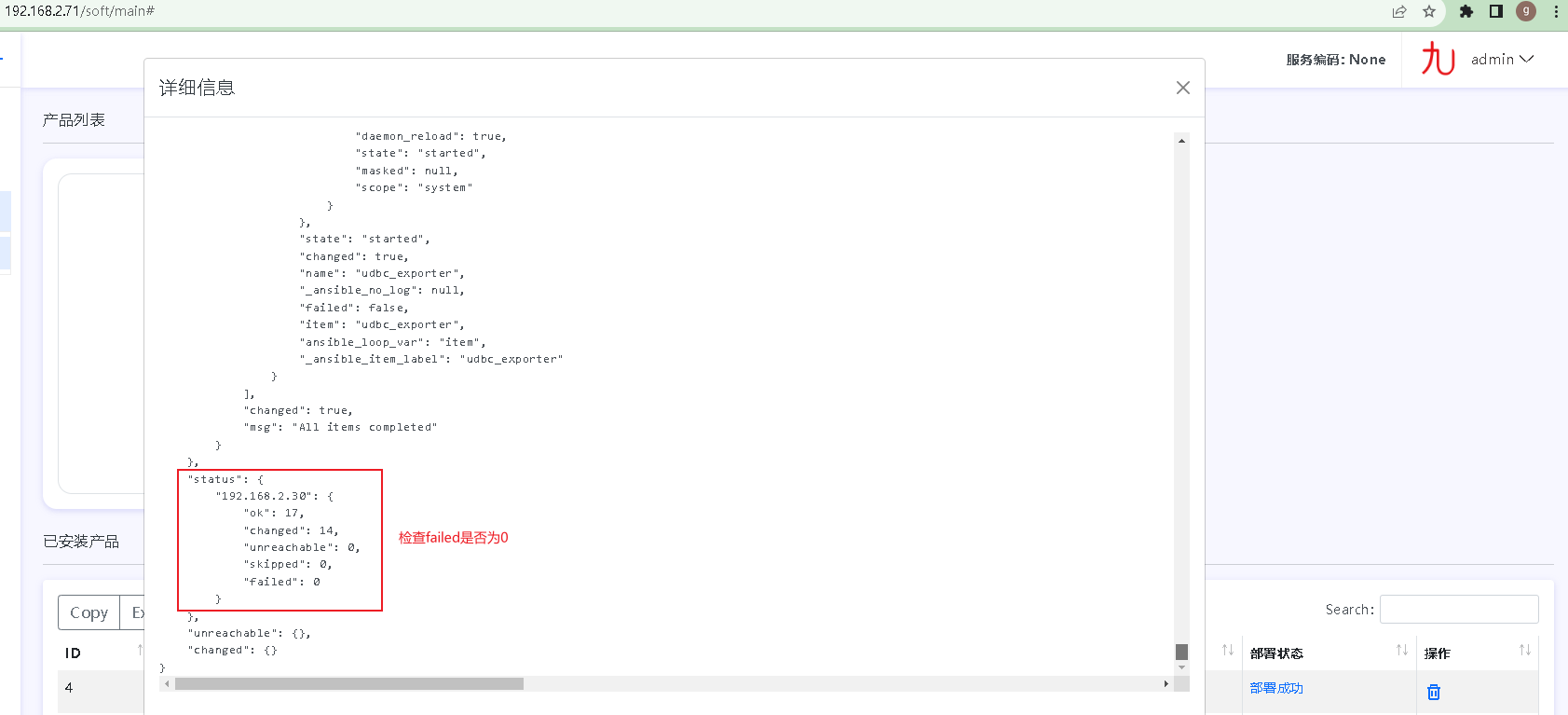This screenshot has height=715, width=1568.
Task: Click the browser profile avatar
Action: pos(1525,11)
